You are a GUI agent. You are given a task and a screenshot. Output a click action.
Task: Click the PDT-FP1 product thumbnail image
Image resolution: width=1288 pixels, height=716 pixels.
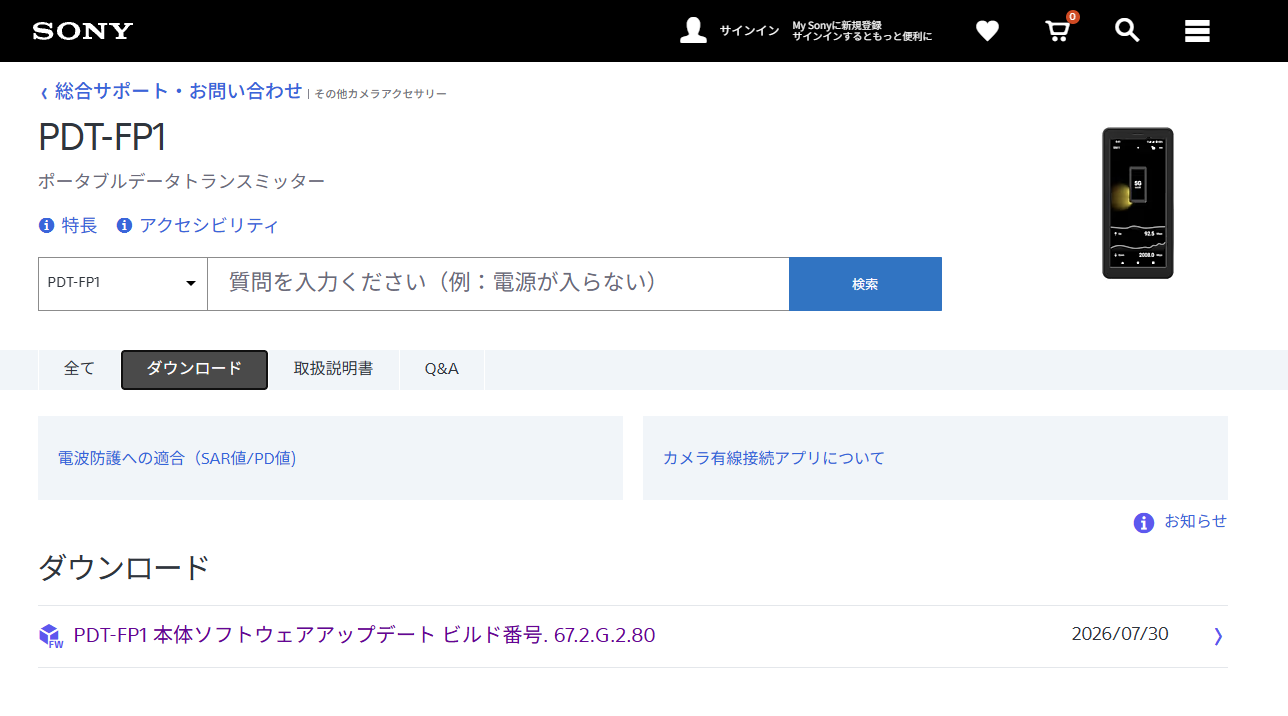[x=1138, y=203]
